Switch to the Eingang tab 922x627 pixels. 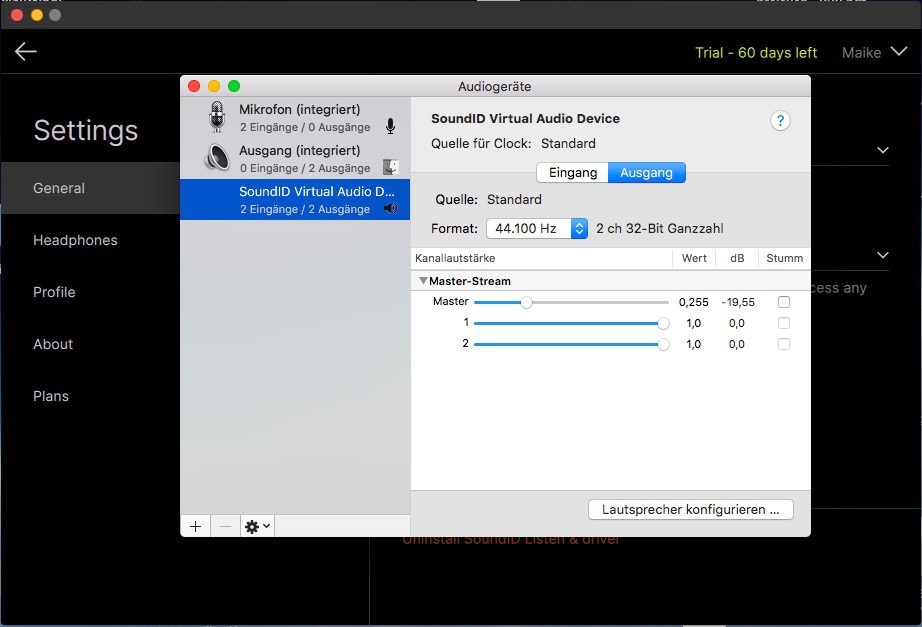point(572,172)
